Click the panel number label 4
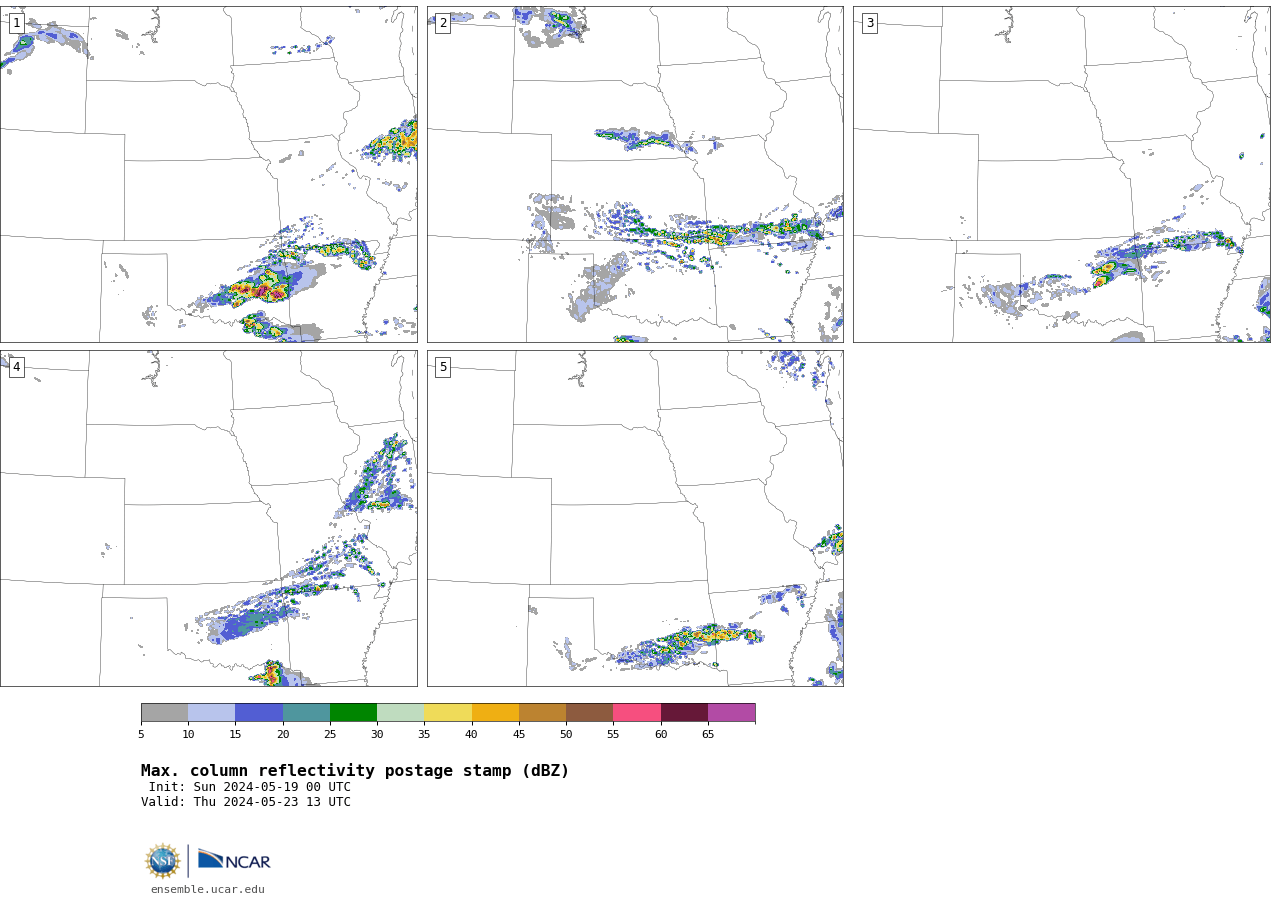1280x901 pixels. point(16,367)
